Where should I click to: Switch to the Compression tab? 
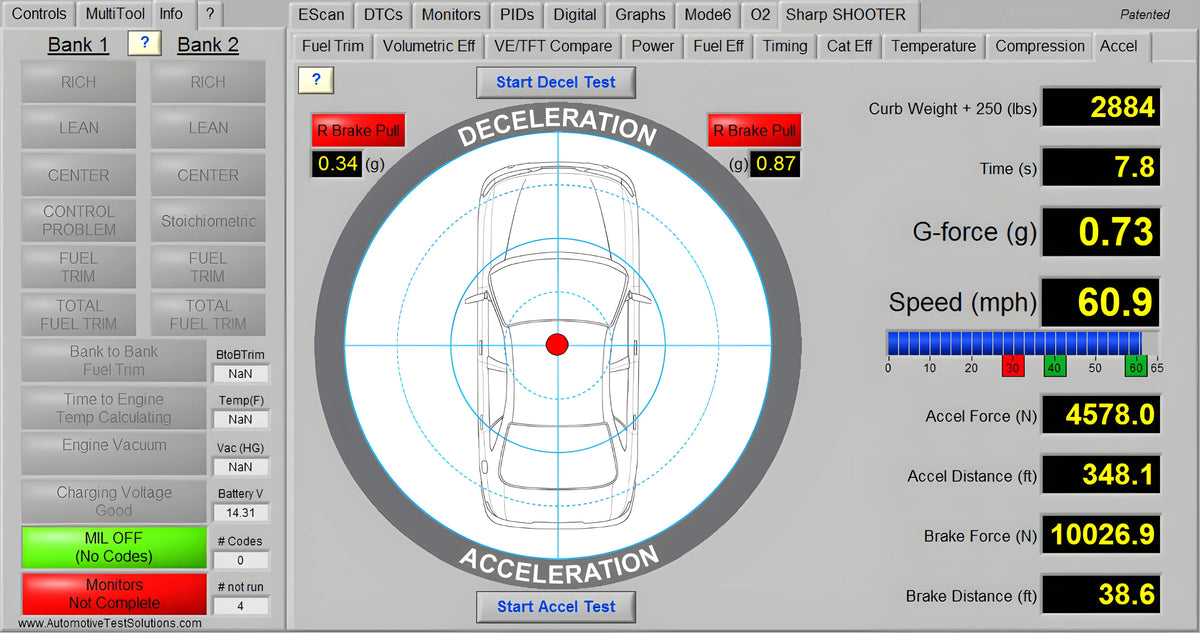pyautogui.click(x=1039, y=46)
